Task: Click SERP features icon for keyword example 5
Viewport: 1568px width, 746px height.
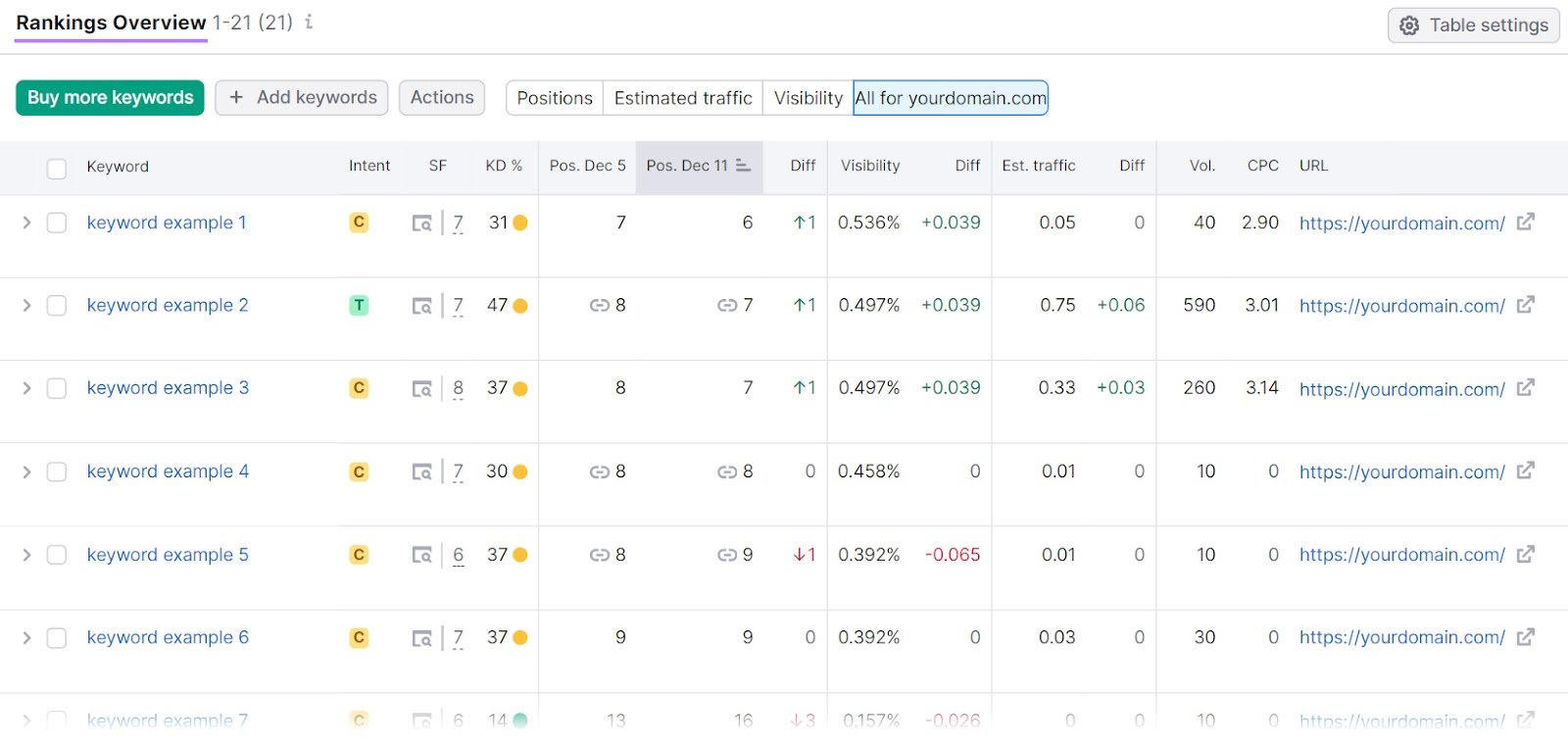Action: pyautogui.click(x=421, y=555)
